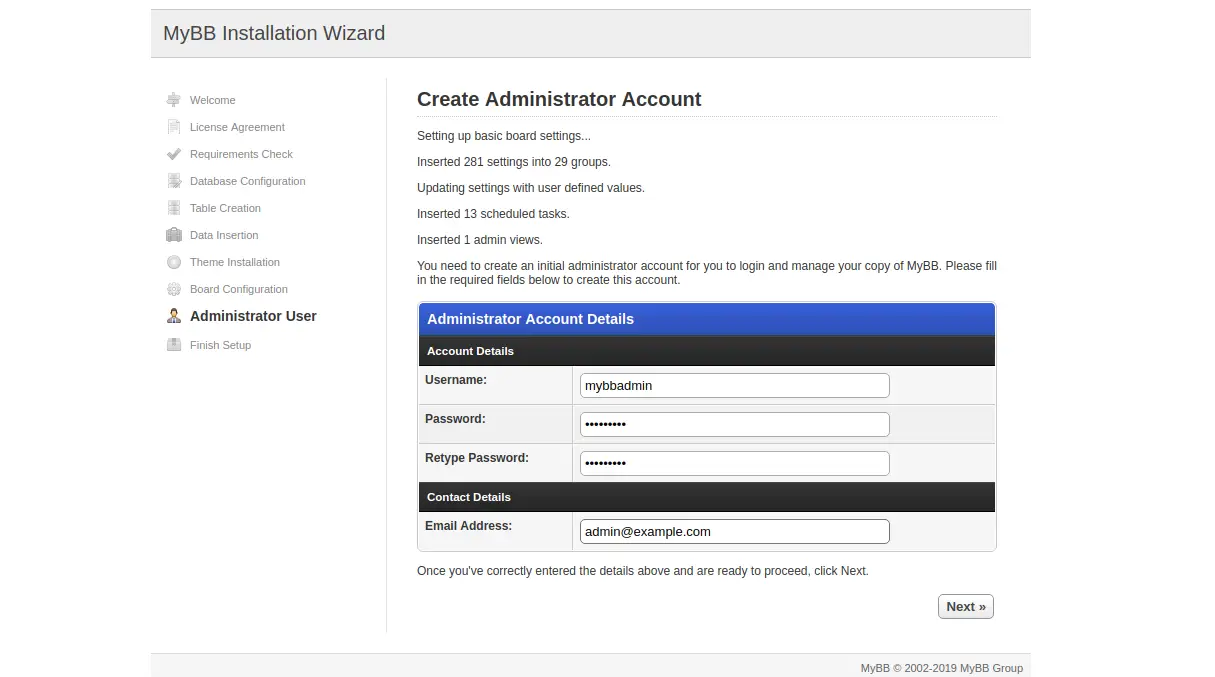This screenshot has height=677, width=1215.
Task: Select the Table Creation step
Action: (225, 208)
